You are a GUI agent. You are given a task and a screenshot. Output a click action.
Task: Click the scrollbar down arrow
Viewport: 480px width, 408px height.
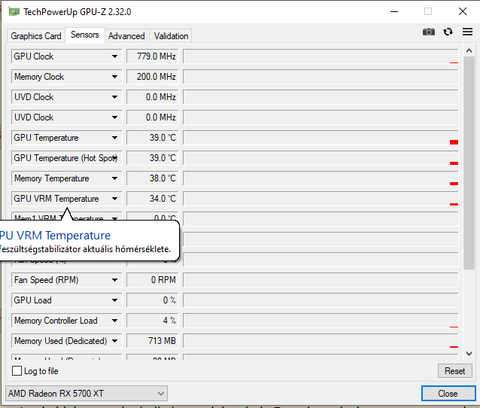coord(469,354)
